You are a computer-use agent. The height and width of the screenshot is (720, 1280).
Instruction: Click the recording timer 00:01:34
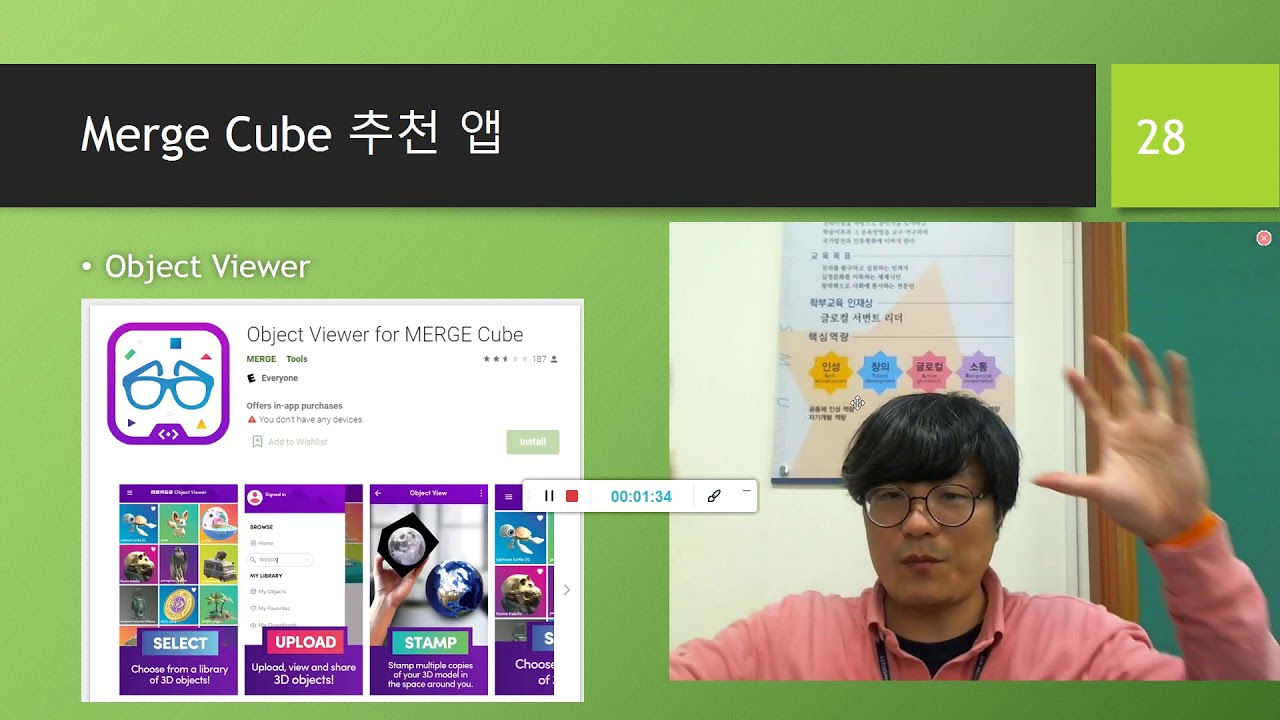pos(641,497)
